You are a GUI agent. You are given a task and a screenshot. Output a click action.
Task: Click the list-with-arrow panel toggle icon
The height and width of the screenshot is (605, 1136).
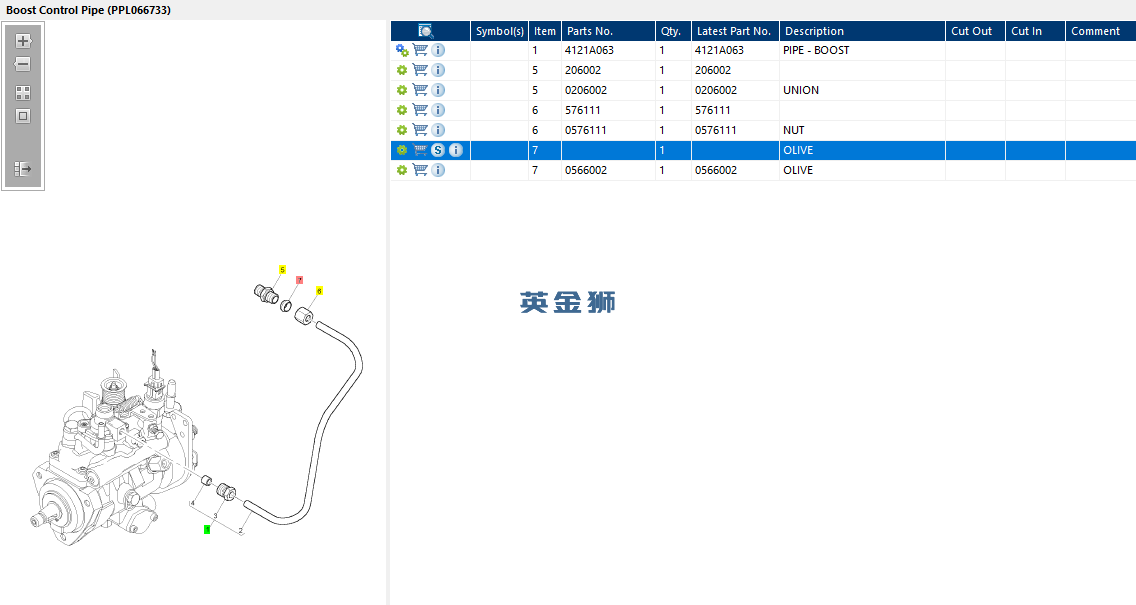pyautogui.click(x=22, y=169)
